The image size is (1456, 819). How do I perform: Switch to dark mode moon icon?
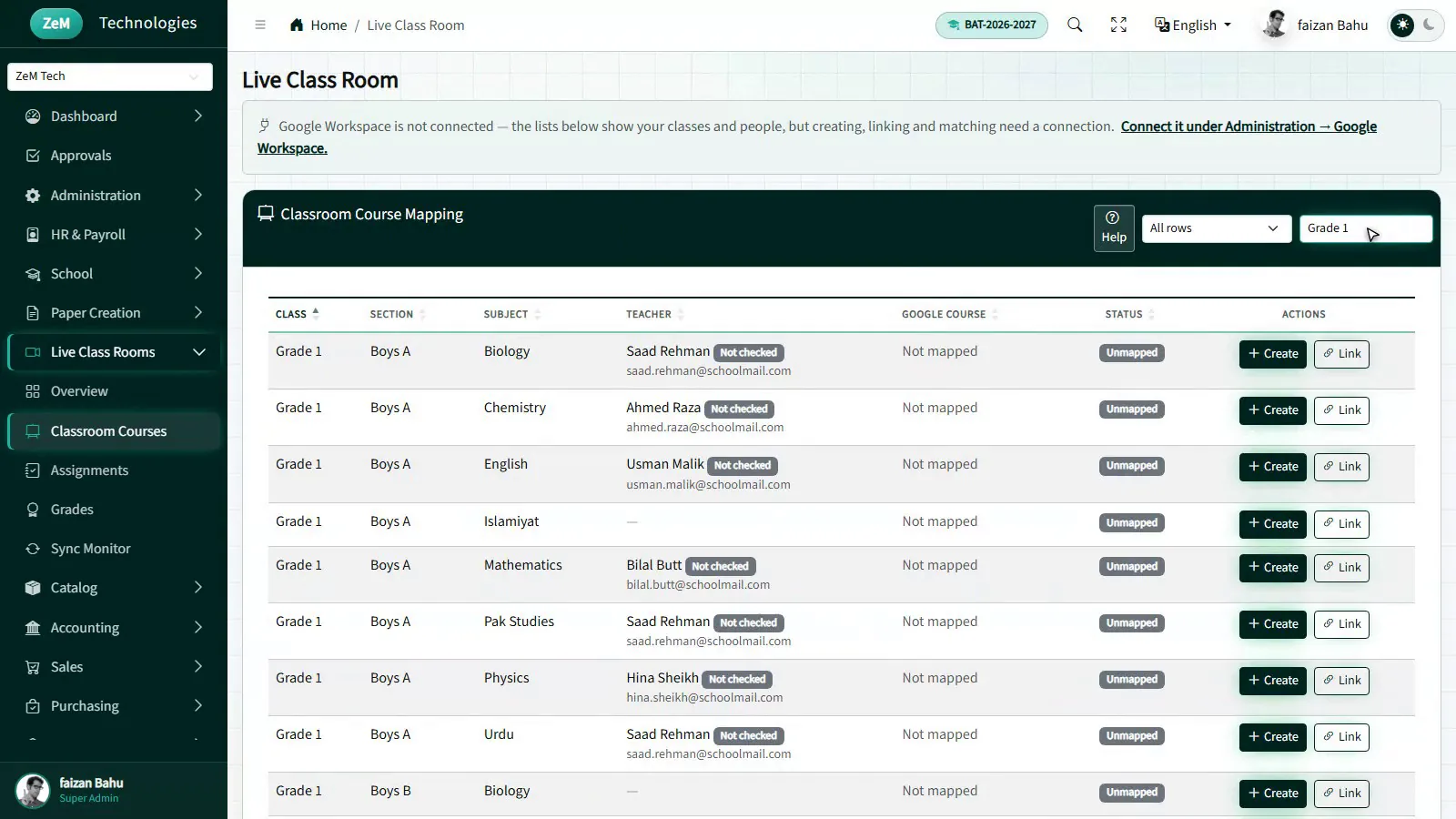[1430, 25]
